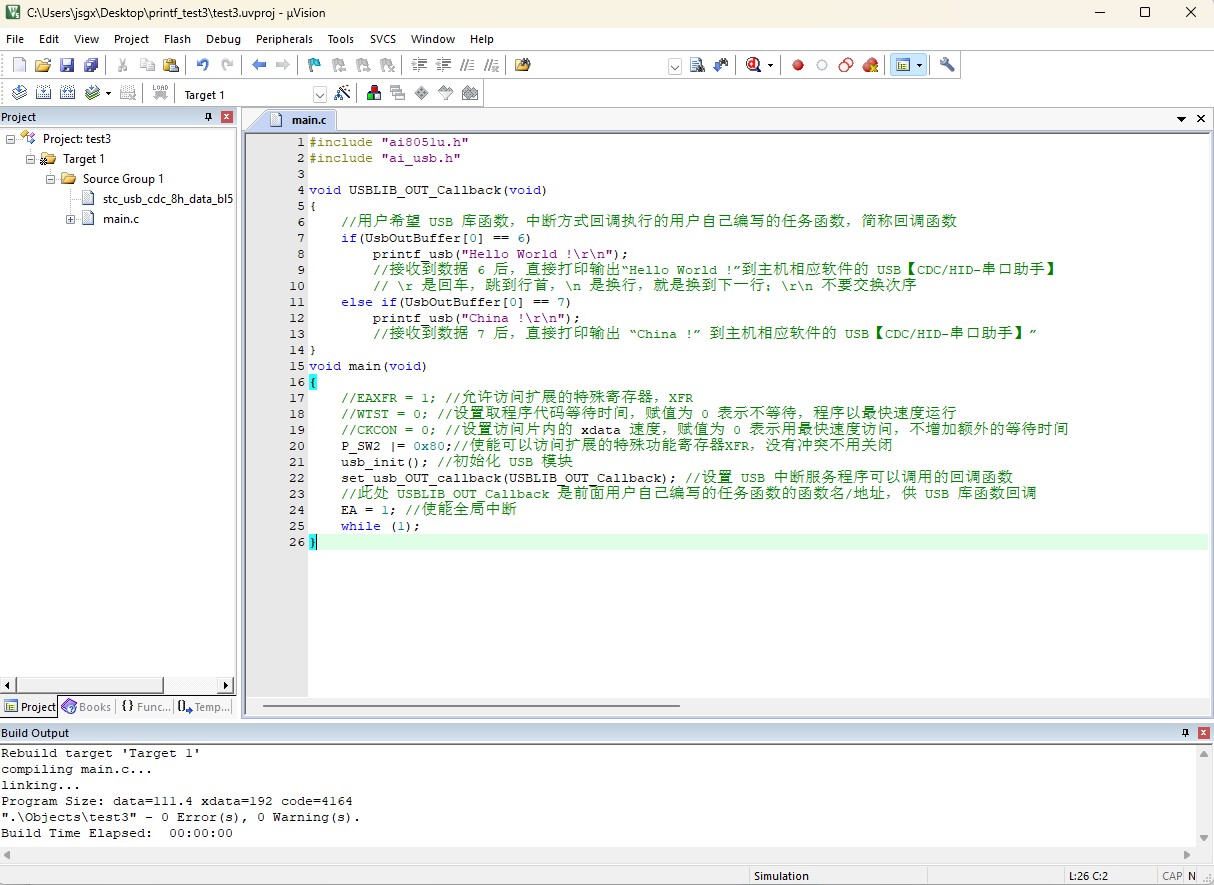The width and height of the screenshot is (1214, 885).
Task: Toggle auto-hide pin on Build Output panel
Action: [x=1185, y=733]
